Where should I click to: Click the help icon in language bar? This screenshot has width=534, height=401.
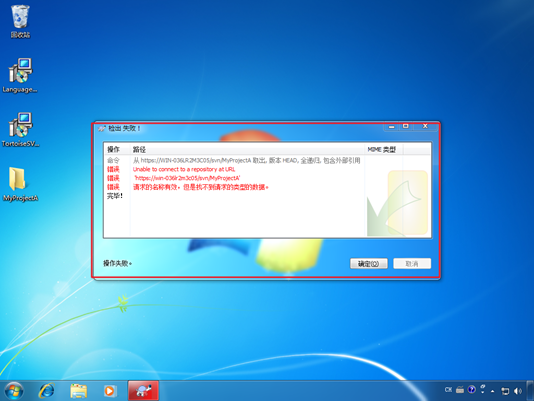pos(471,389)
